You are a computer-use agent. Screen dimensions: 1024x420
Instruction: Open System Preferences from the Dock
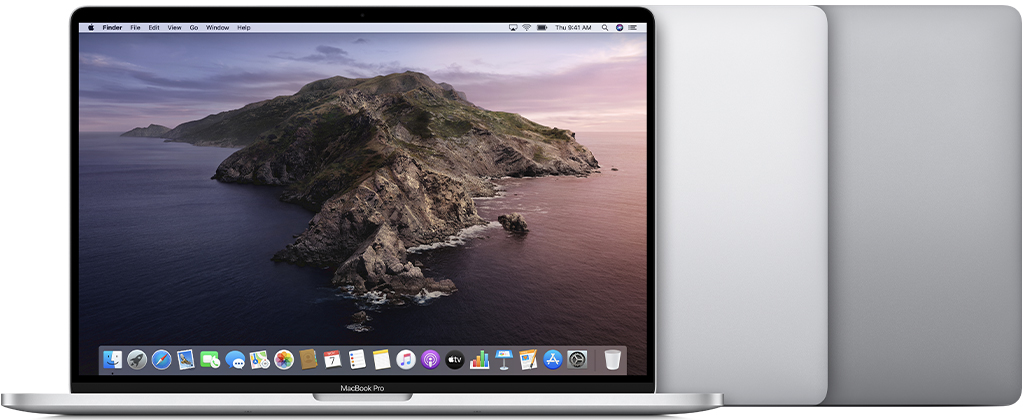pos(577,359)
